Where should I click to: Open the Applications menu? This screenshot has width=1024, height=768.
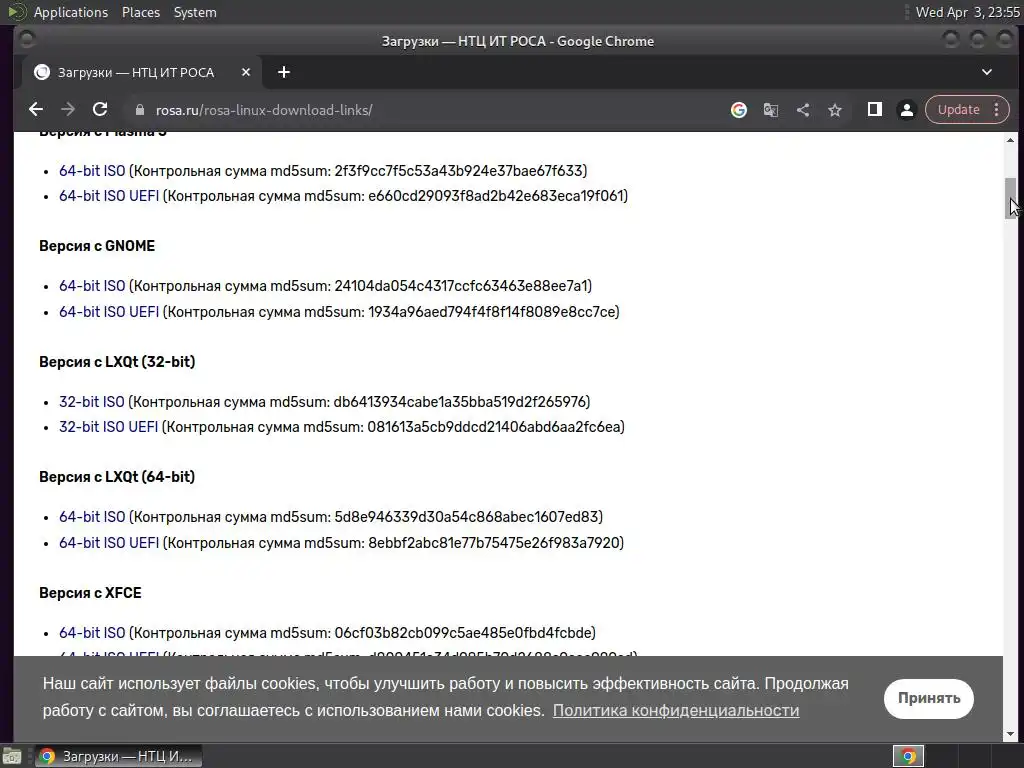(71, 12)
